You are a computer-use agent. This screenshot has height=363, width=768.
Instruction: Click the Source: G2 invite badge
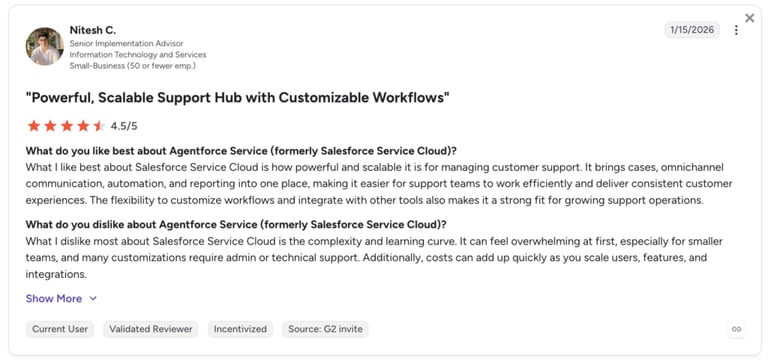point(325,329)
